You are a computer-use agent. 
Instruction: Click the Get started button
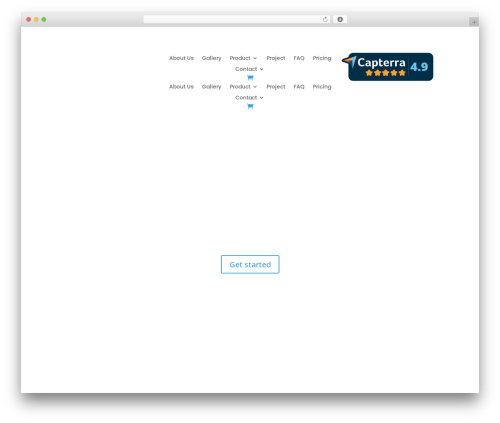click(x=250, y=264)
